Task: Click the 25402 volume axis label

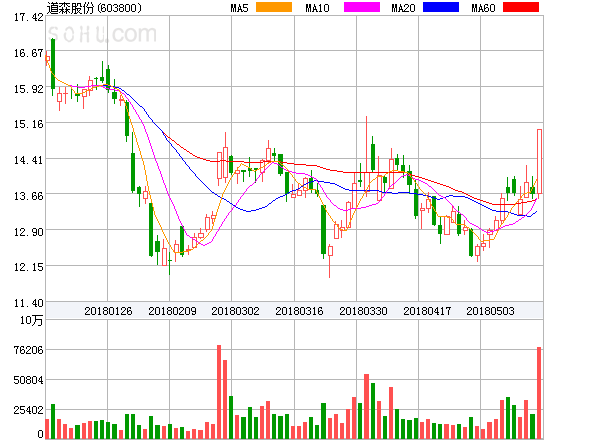Action: click(29, 411)
